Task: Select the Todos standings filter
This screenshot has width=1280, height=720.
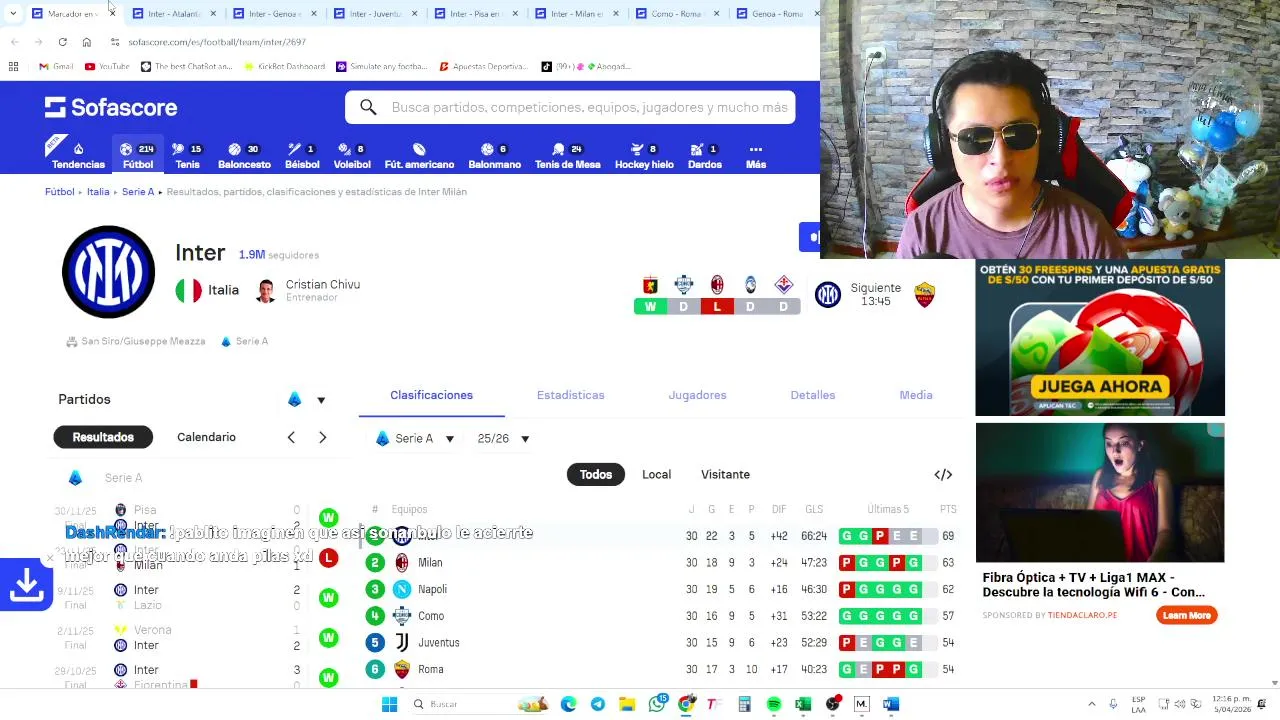Action: (x=595, y=474)
